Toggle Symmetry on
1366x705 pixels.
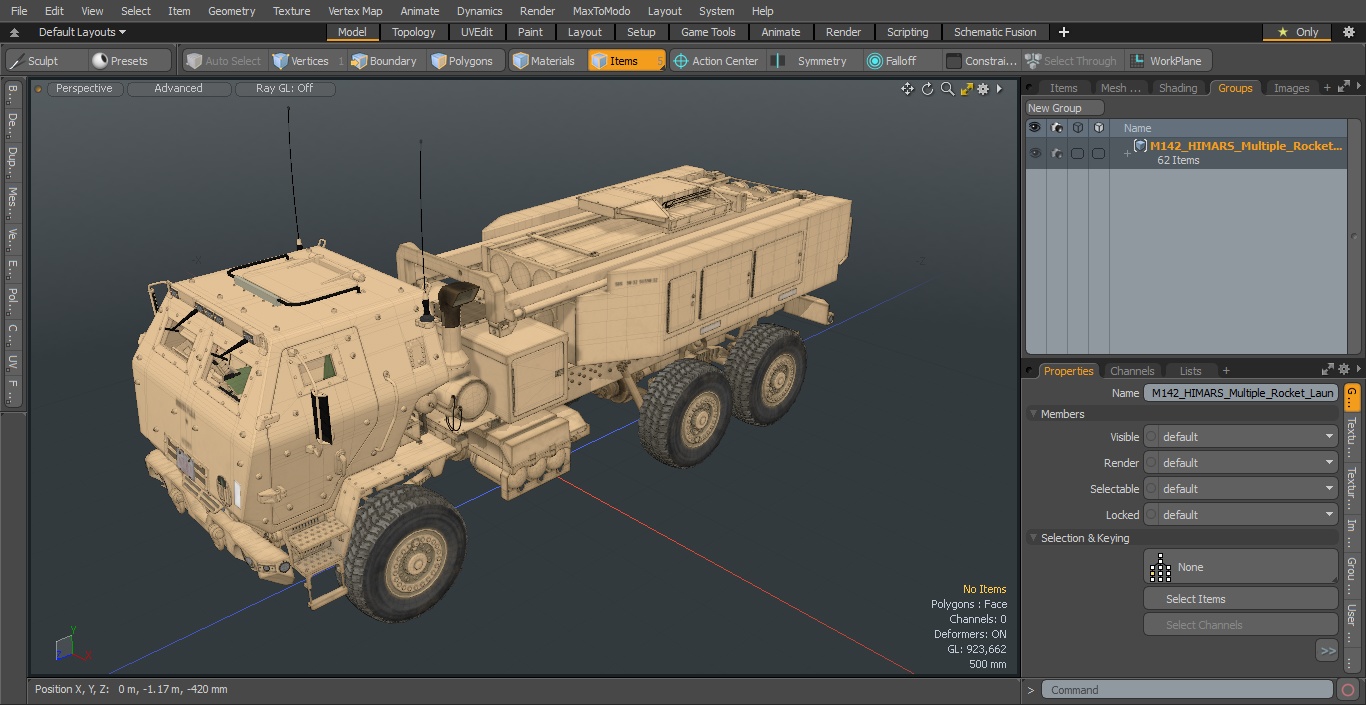click(x=811, y=61)
